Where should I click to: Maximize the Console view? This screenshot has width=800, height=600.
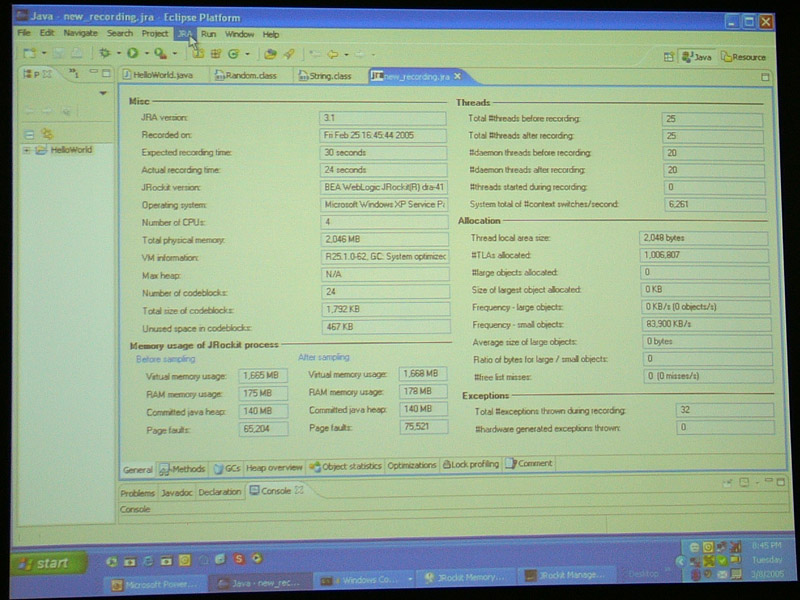[x=781, y=482]
